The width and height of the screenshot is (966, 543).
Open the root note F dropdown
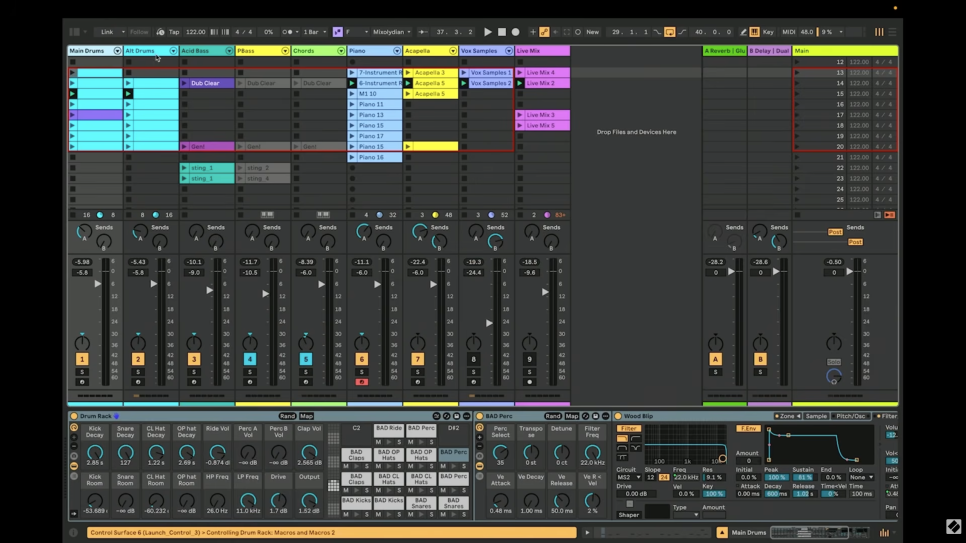tap(357, 32)
